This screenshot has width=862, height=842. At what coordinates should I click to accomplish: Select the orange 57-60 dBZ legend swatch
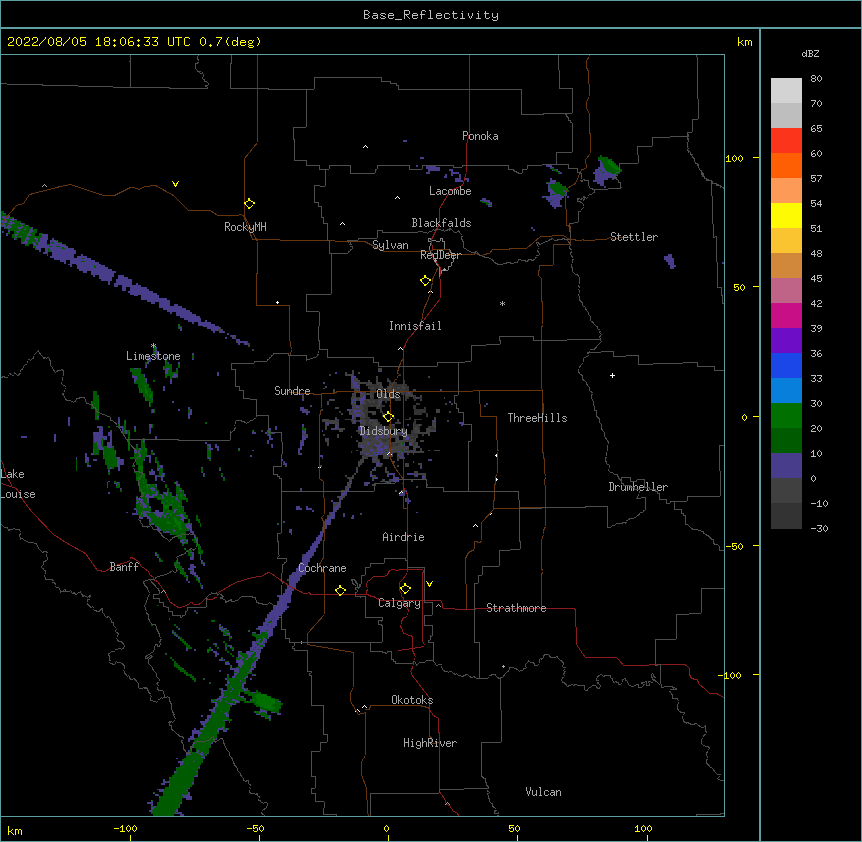pos(786,165)
